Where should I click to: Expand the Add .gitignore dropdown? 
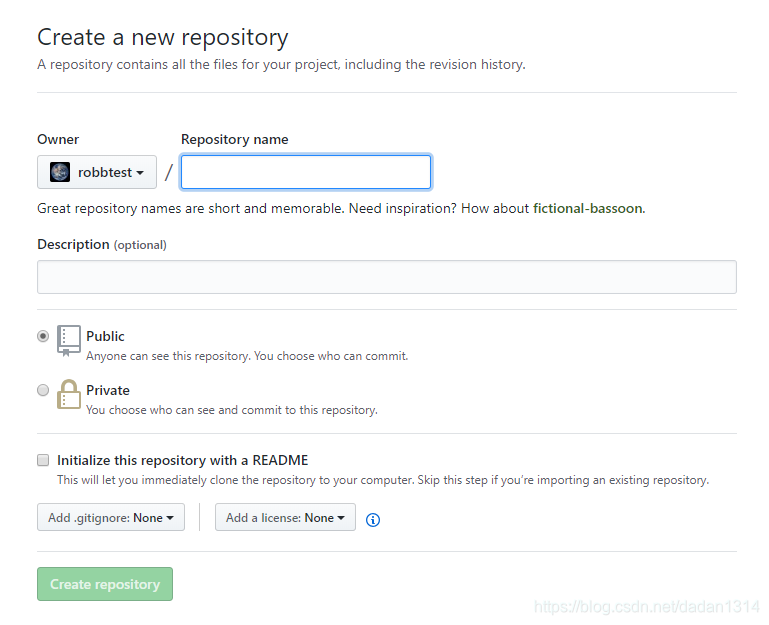[111, 517]
